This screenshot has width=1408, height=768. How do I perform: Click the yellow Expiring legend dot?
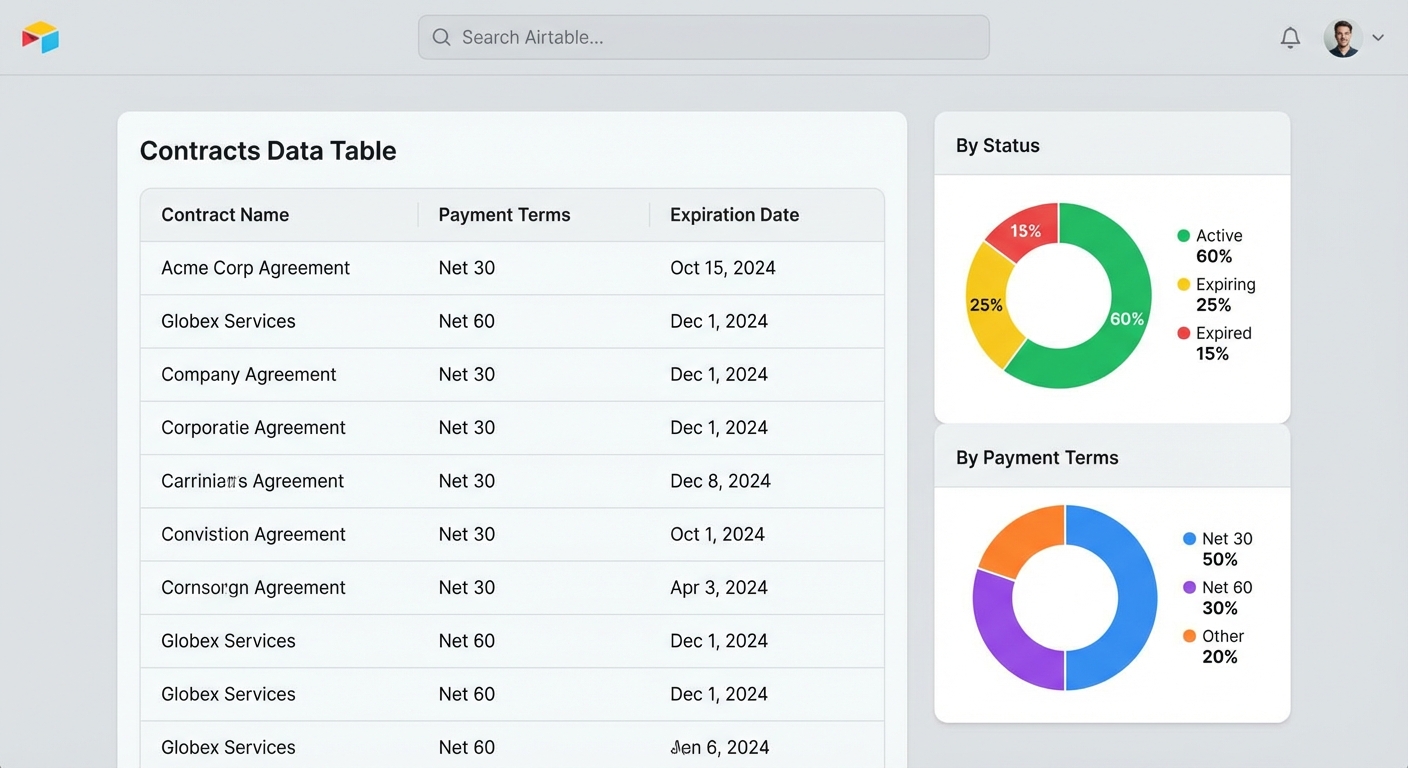(1183, 284)
